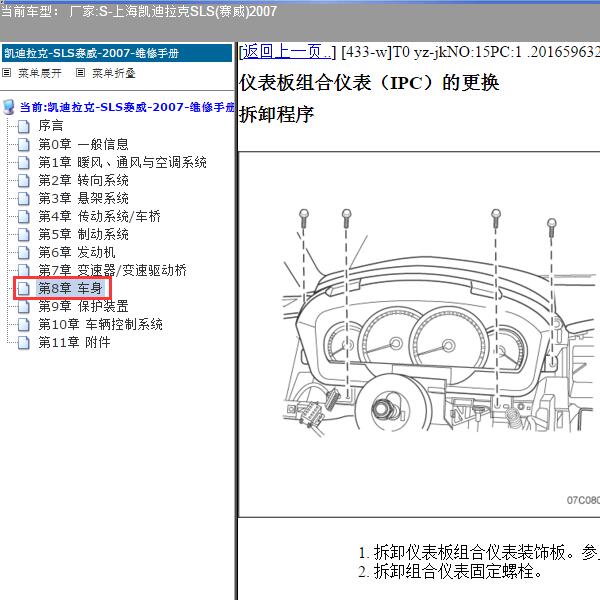Click the page icon beside 第7章 变速器/变速驱动桥
The height and width of the screenshot is (600, 600).
(24, 271)
